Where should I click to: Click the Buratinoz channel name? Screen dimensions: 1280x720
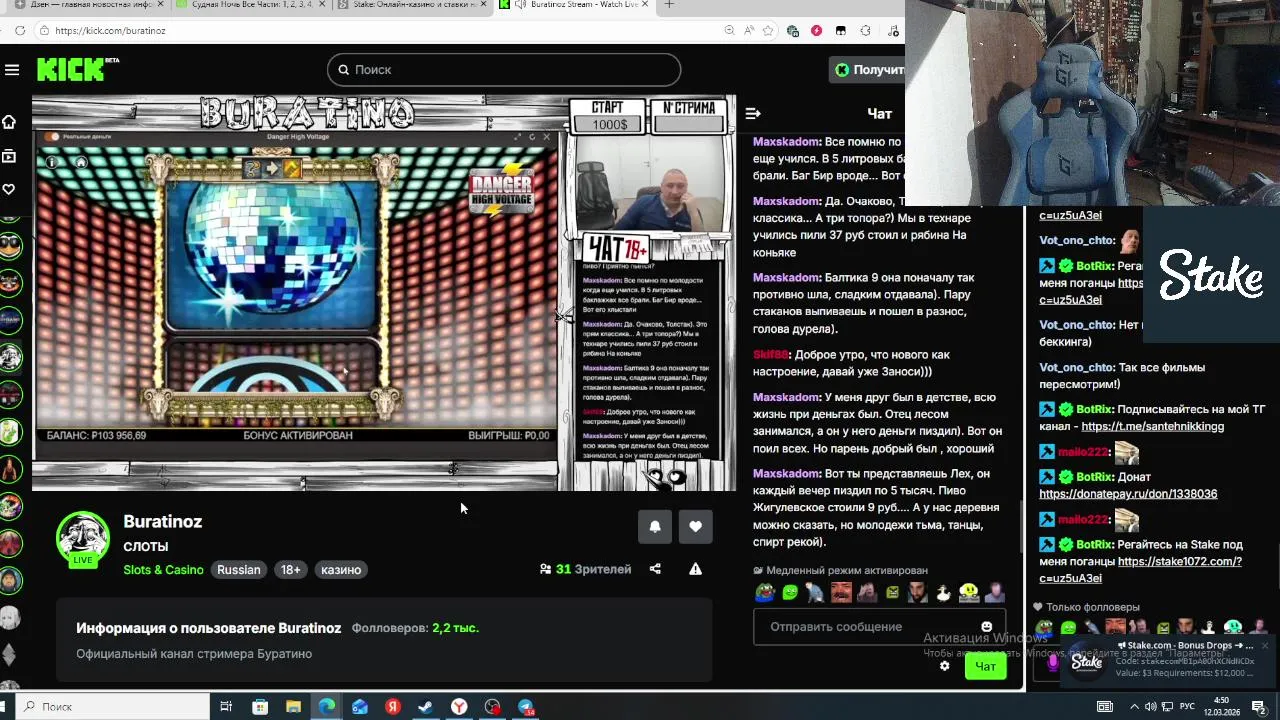[163, 521]
